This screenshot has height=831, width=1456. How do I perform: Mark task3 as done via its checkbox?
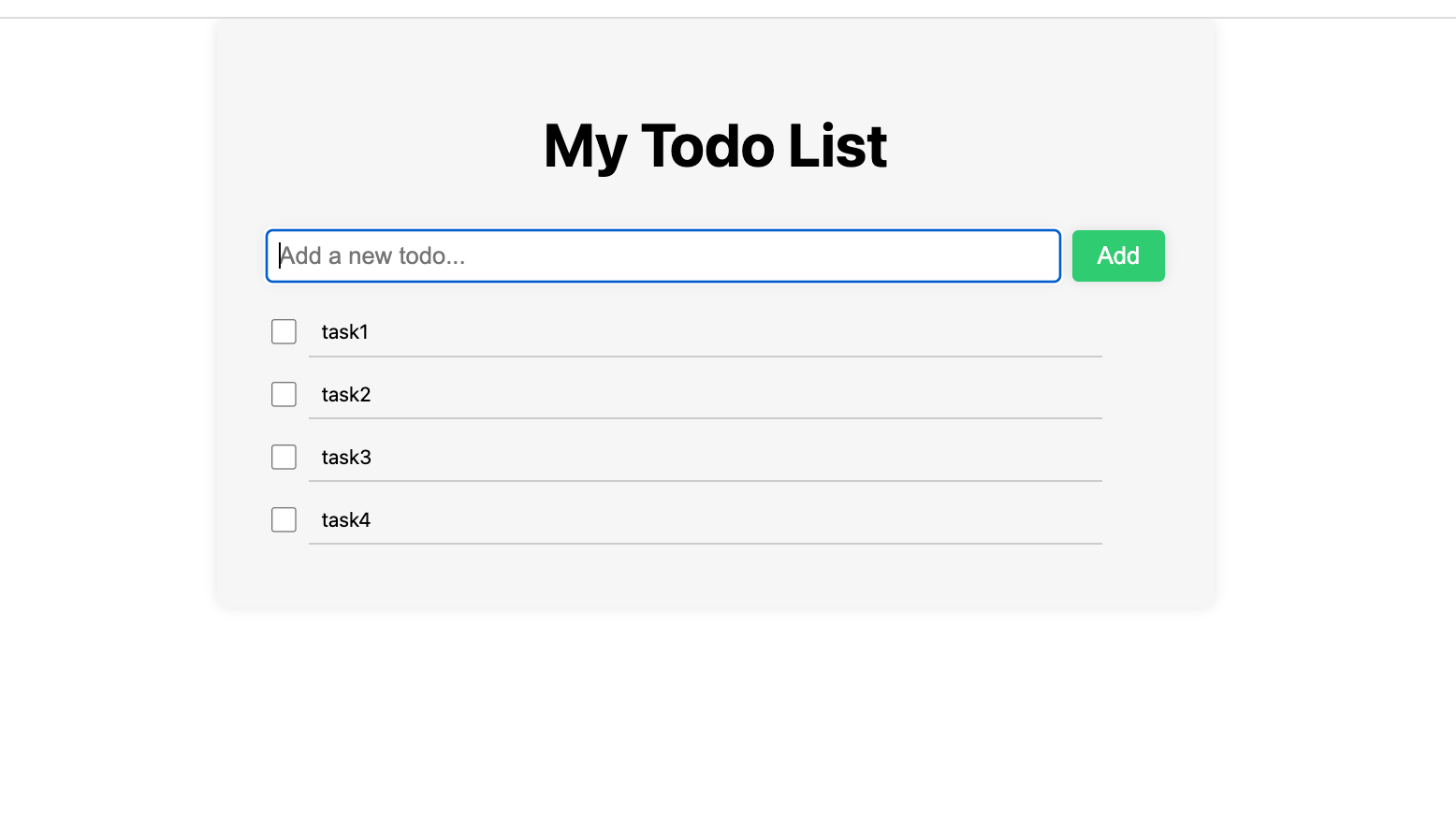pos(284,457)
